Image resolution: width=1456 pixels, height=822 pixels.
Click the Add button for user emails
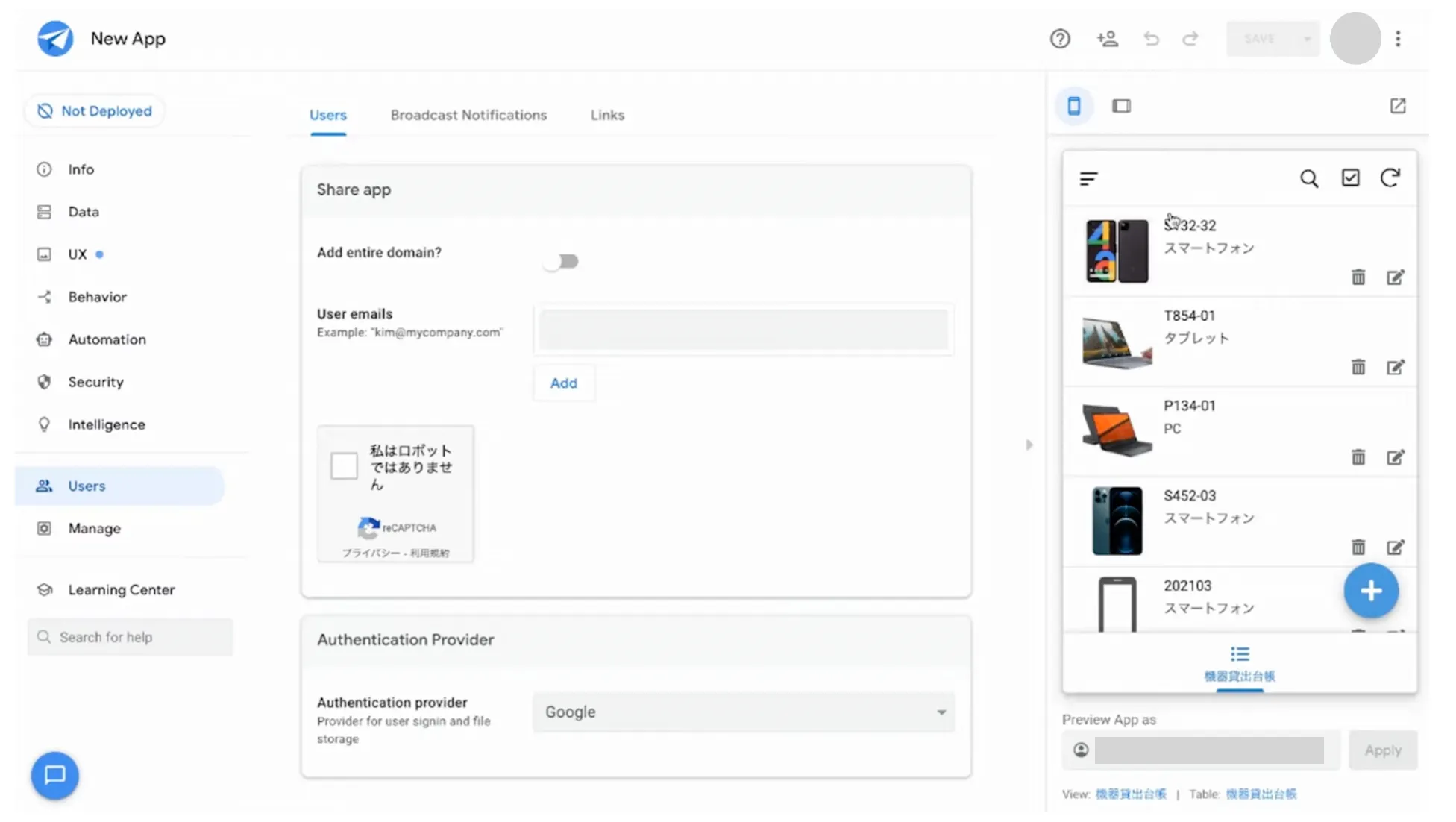coord(563,383)
